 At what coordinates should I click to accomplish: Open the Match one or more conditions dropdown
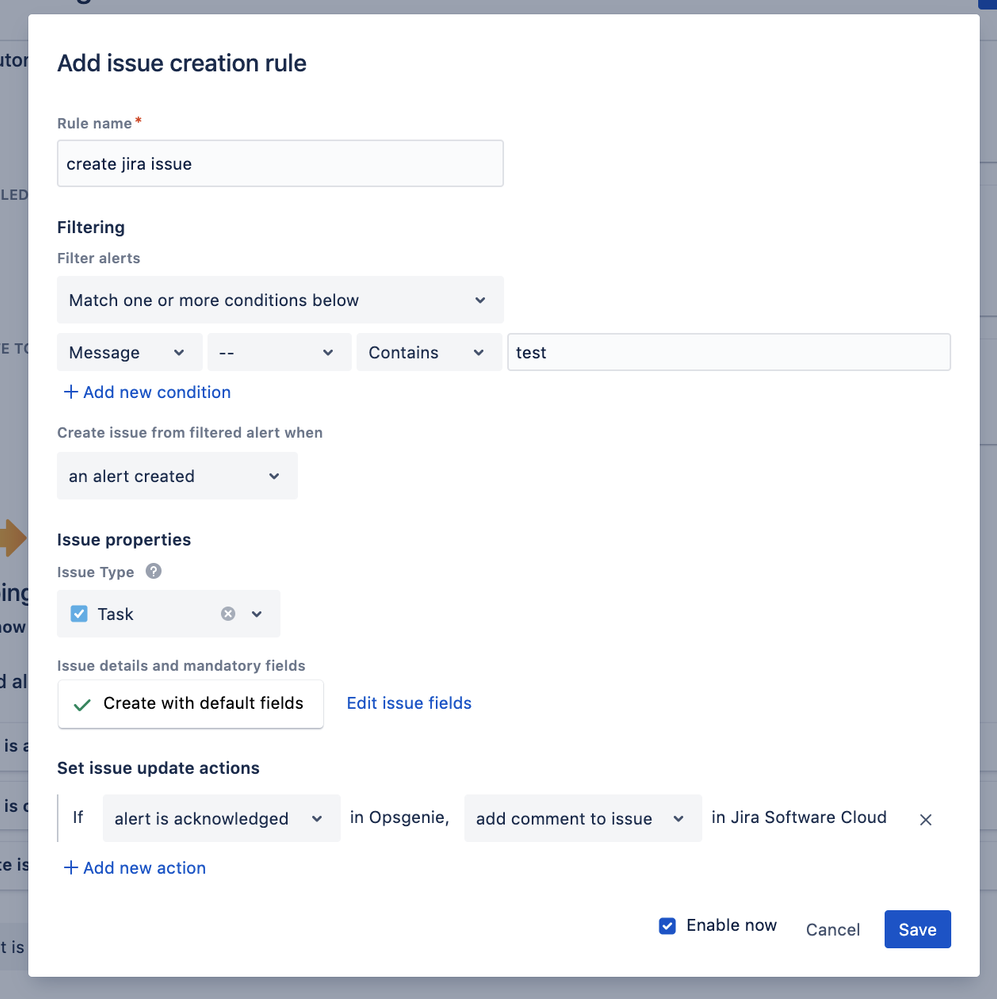click(280, 300)
